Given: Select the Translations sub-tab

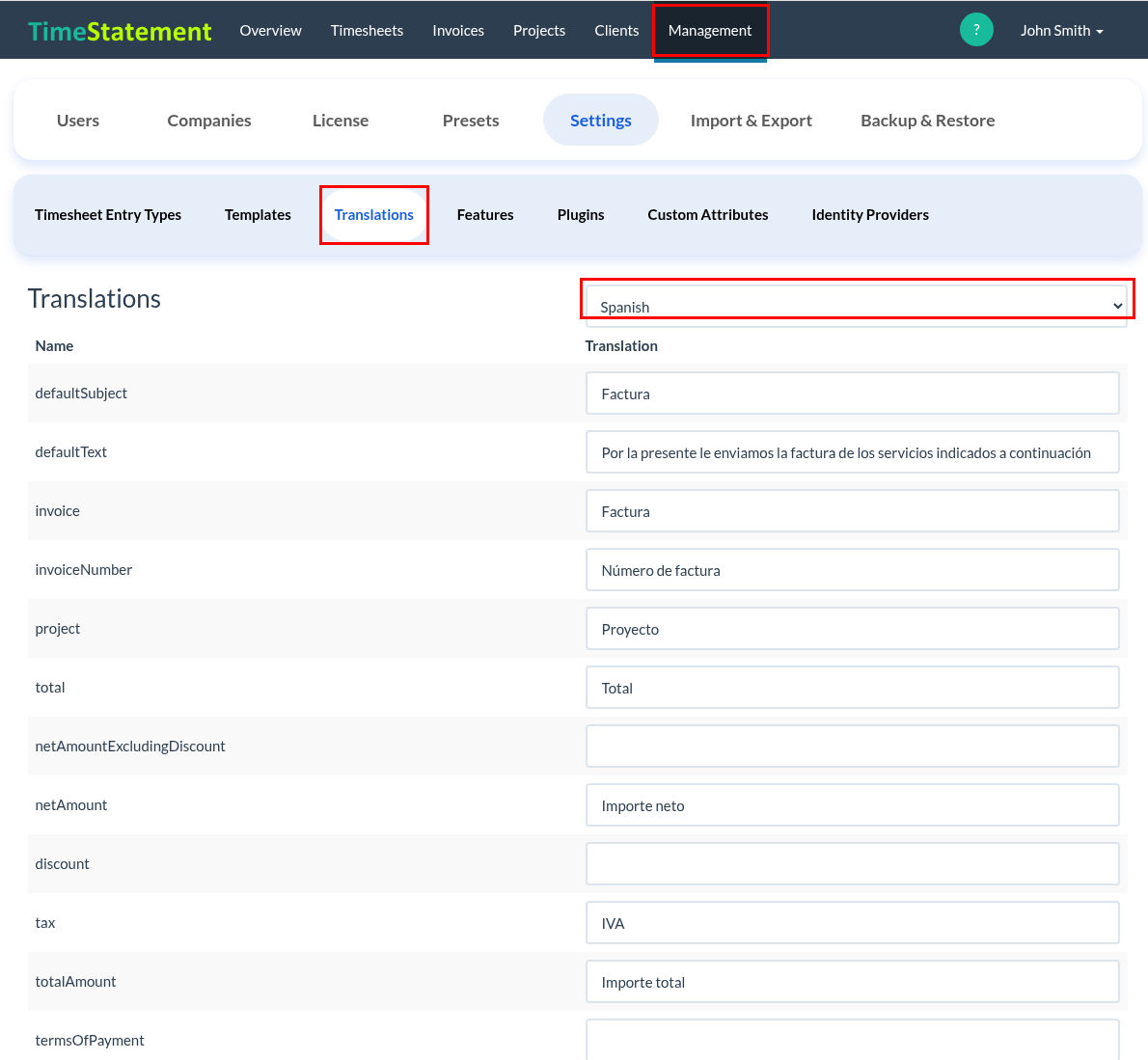Looking at the screenshot, I should [373, 214].
